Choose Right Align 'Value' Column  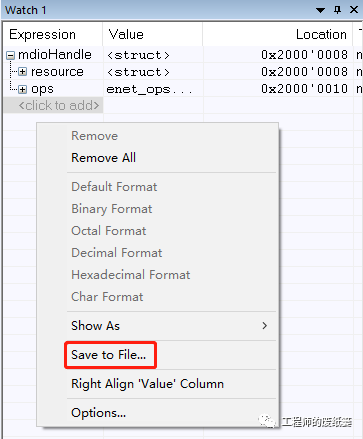click(x=147, y=384)
